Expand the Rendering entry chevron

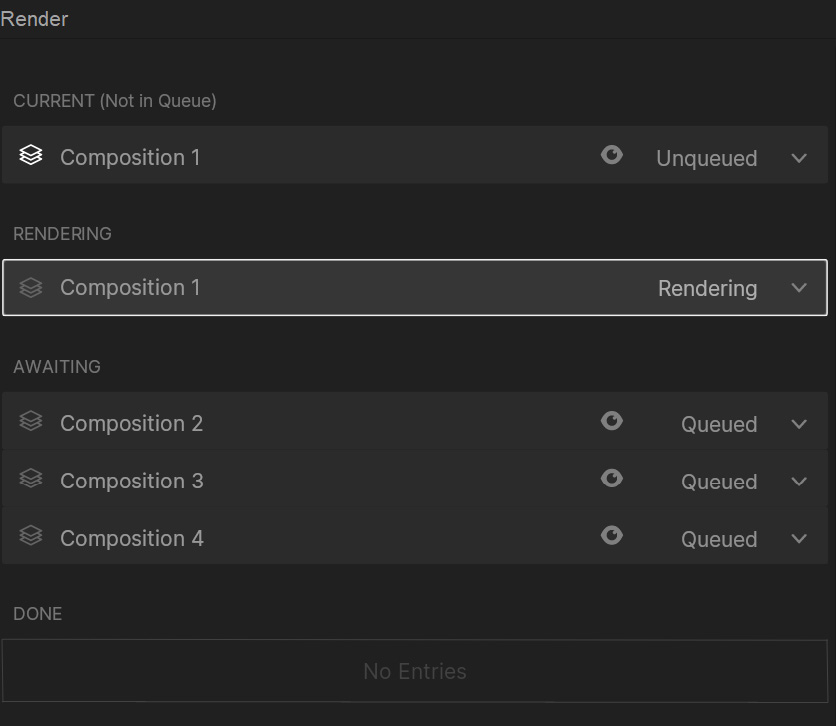[799, 288]
